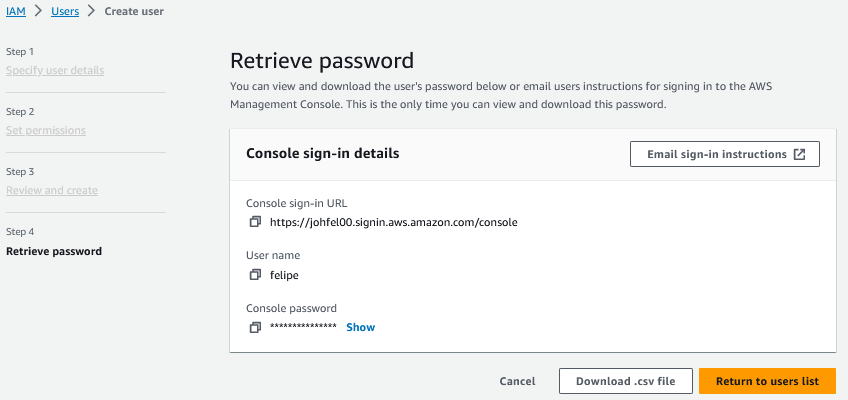This screenshot has height=400, width=848.
Task: Open the Set permissions step
Action: [46, 130]
